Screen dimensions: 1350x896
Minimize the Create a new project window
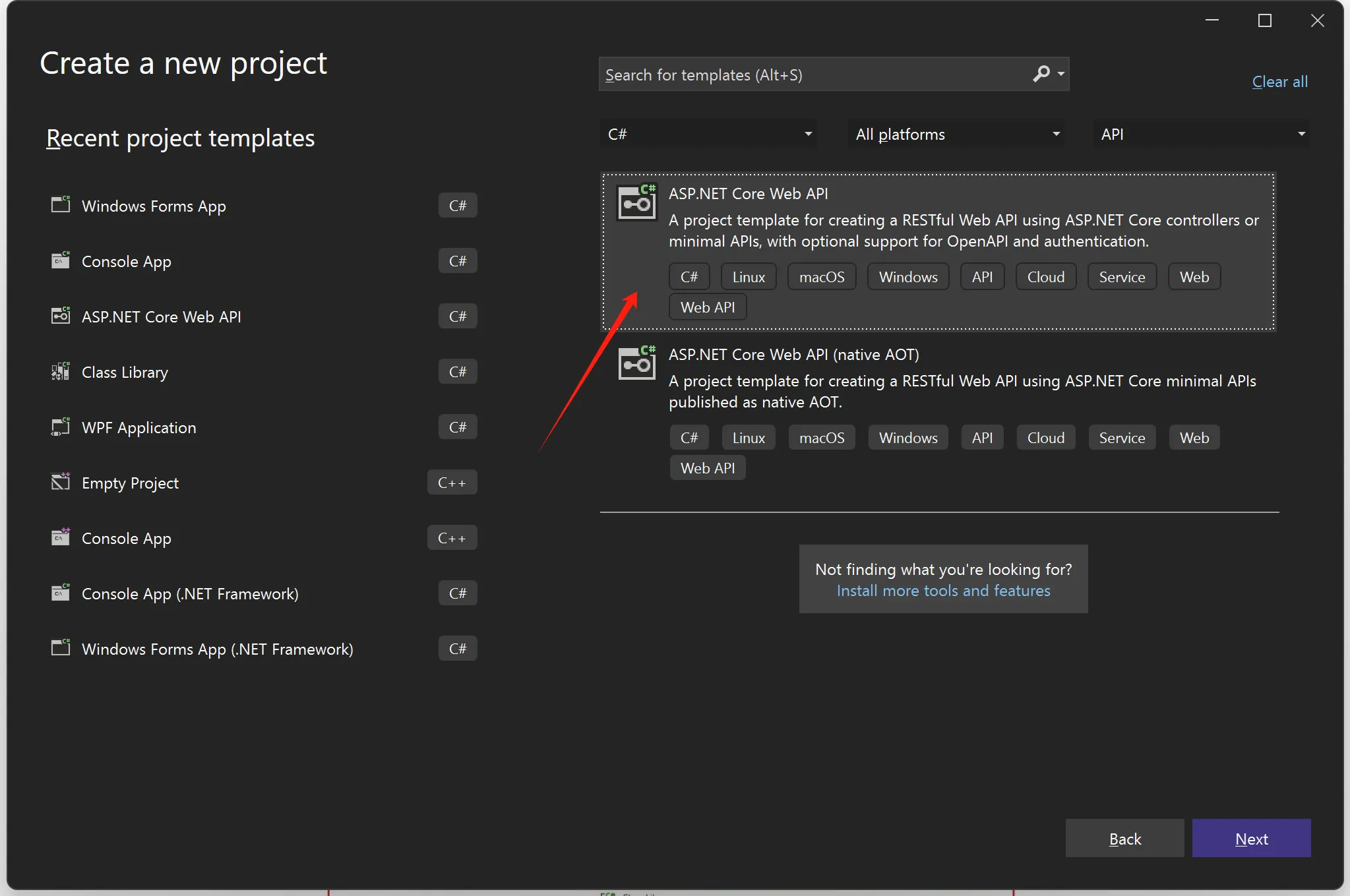[x=1212, y=21]
